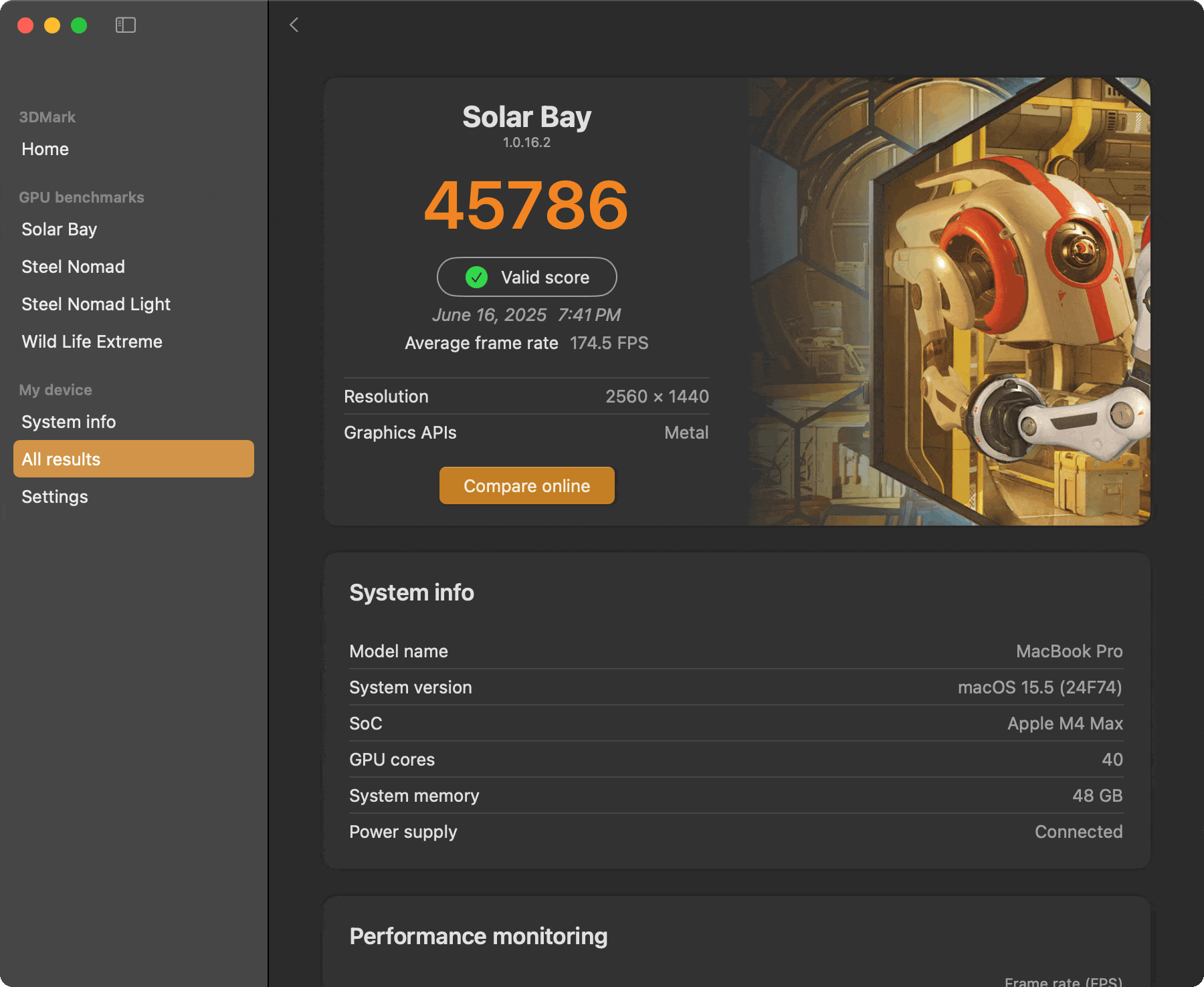Click the Resolution row value 2560 x 1440
This screenshot has height=987, width=1204.
[657, 396]
